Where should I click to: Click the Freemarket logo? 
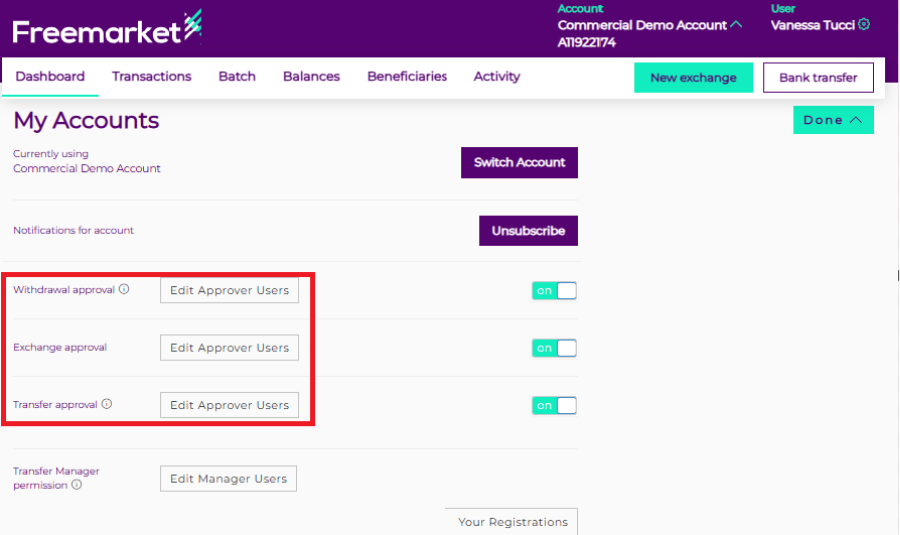click(x=107, y=30)
